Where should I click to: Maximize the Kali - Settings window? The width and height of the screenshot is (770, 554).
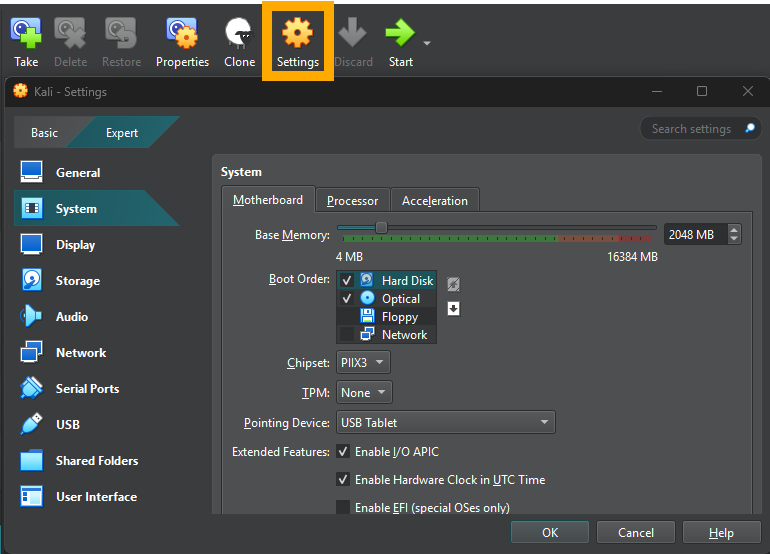702,91
